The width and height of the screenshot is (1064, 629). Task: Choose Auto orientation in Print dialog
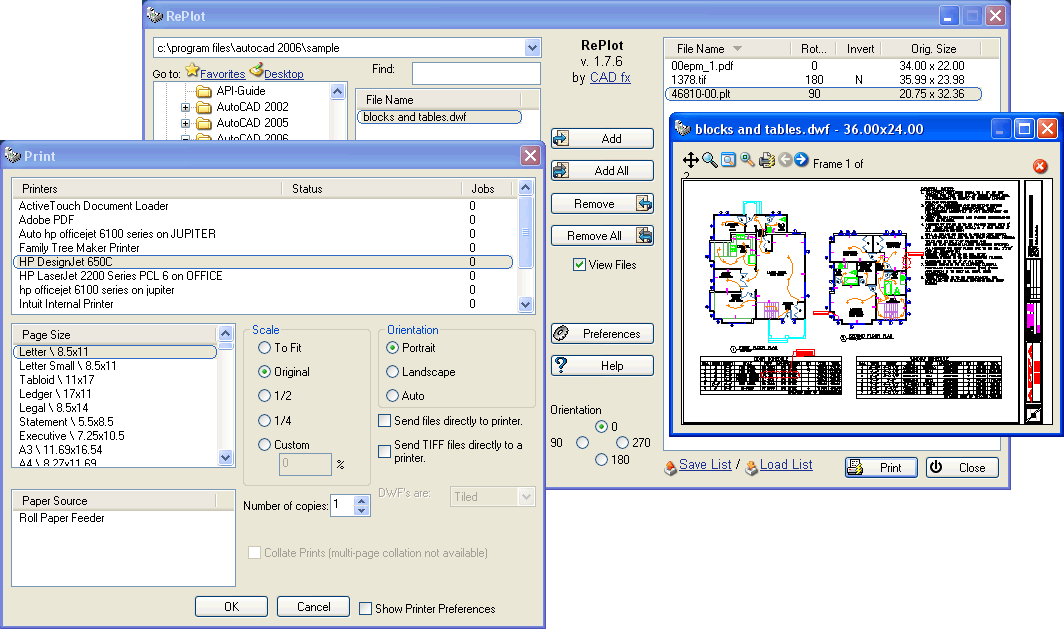[392, 396]
